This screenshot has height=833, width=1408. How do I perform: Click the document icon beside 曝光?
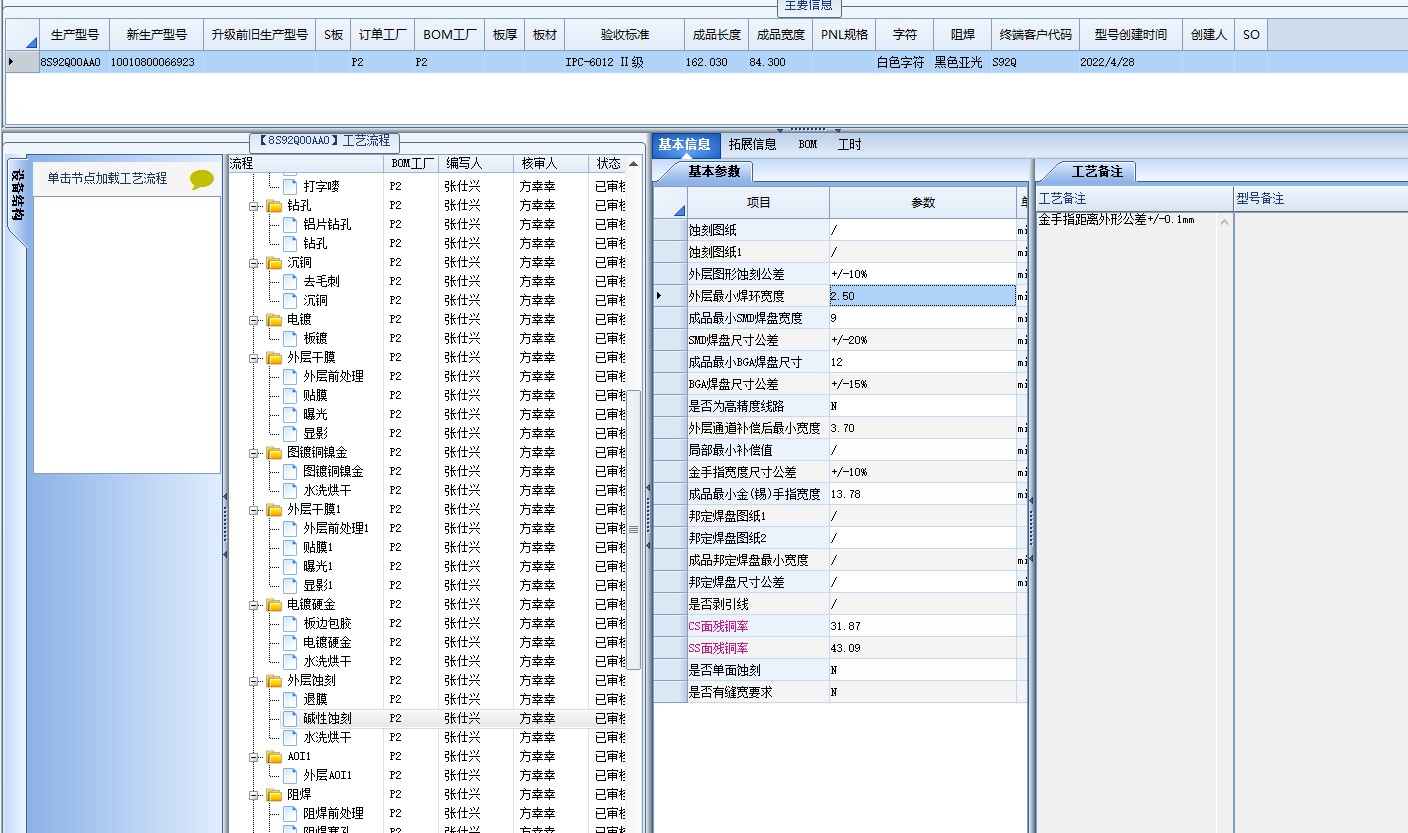pyautogui.click(x=290, y=415)
